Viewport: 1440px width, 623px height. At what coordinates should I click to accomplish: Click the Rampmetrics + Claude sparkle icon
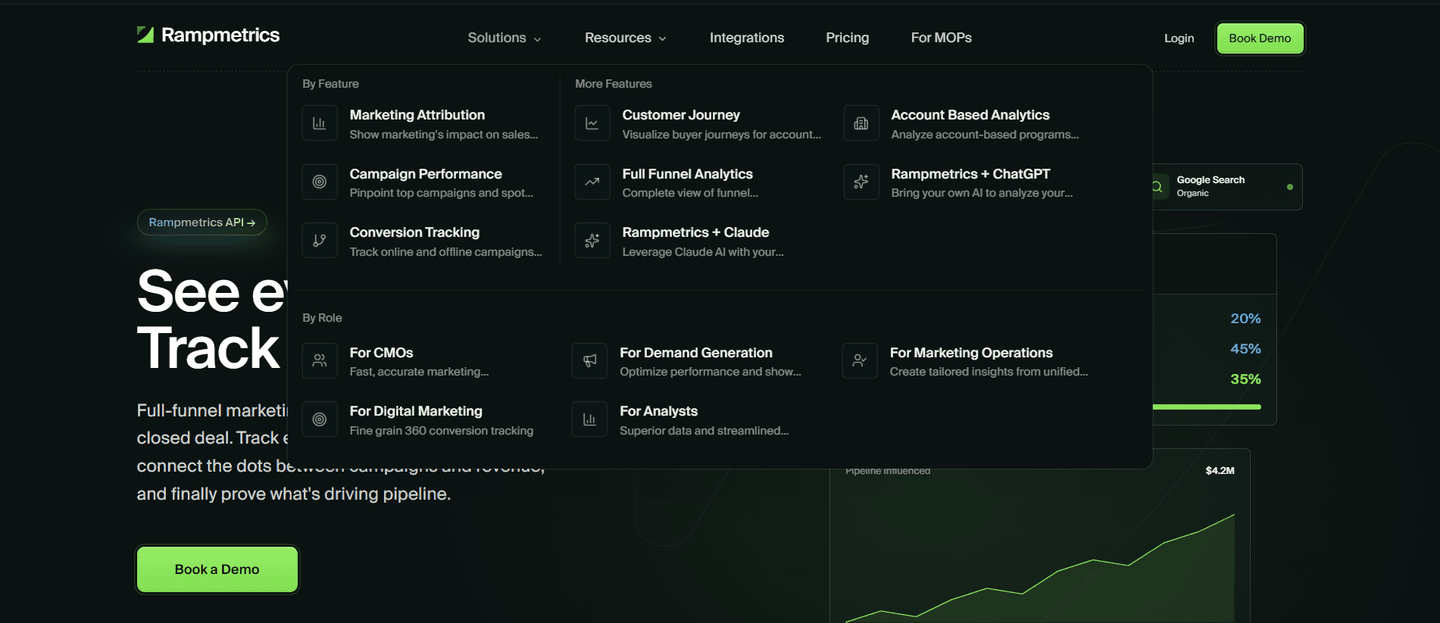(592, 241)
